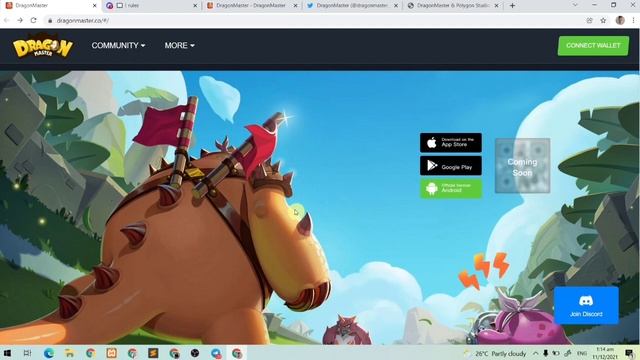
Task: Open Task View on the taskbar
Action: [27, 353]
